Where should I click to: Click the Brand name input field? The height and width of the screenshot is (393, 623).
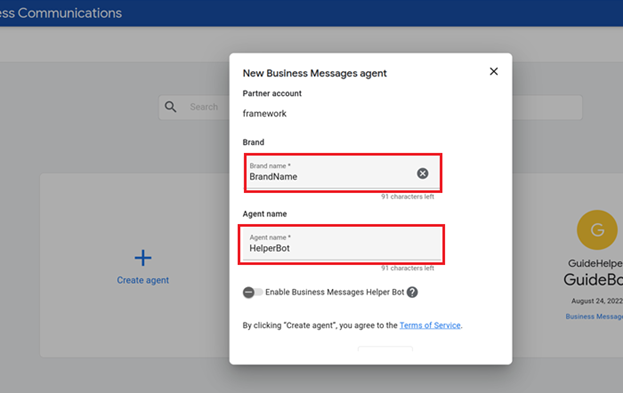[x=342, y=173]
